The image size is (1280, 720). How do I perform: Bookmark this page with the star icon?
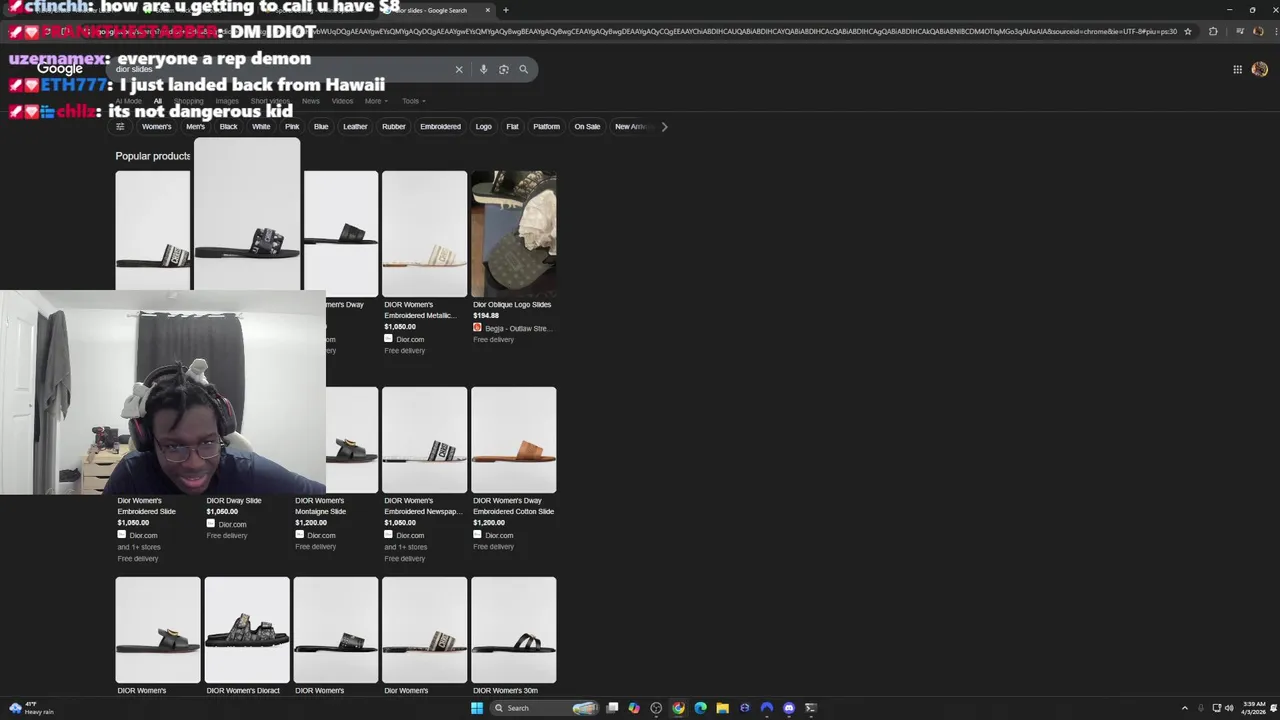(1188, 31)
